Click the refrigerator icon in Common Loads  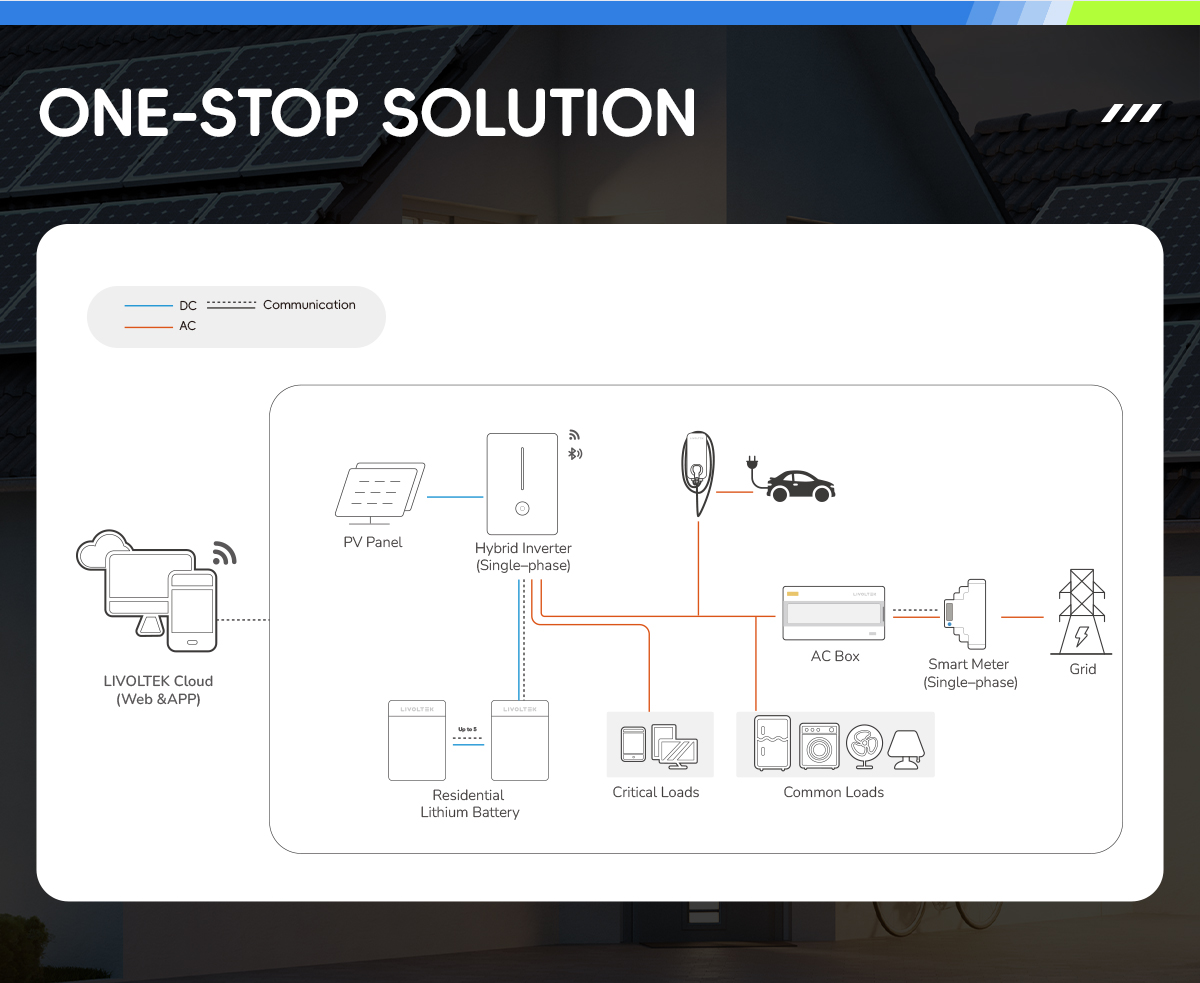pyautogui.click(x=773, y=743)
